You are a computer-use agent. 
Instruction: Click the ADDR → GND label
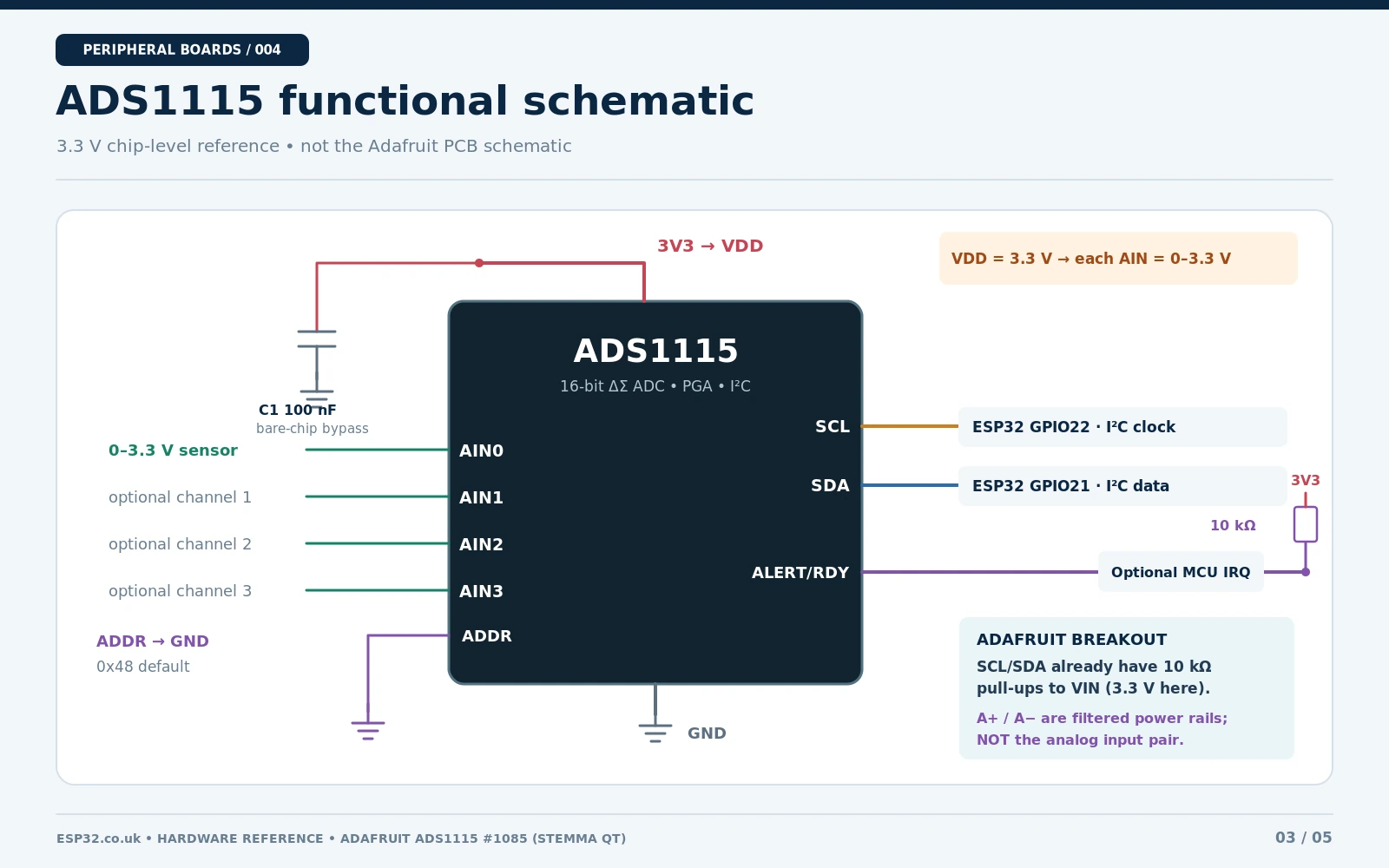click(153, 641)
